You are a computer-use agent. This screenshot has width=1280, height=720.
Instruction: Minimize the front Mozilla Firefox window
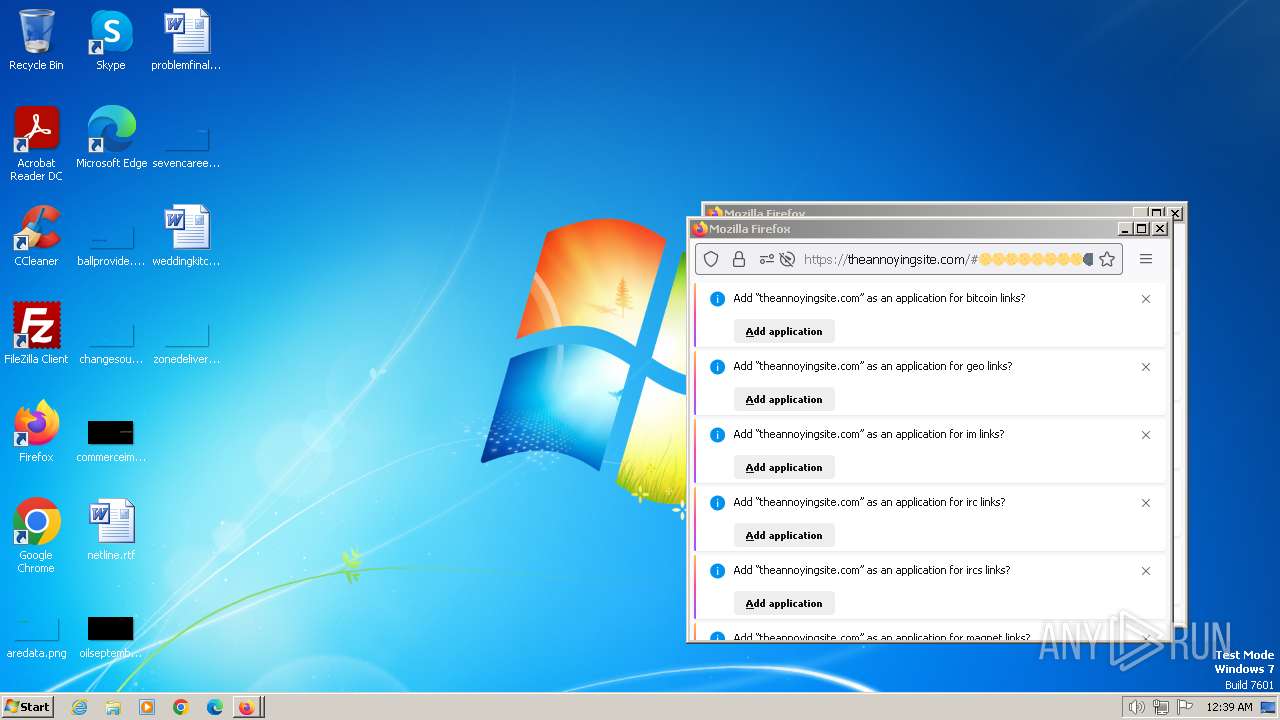1125,229
